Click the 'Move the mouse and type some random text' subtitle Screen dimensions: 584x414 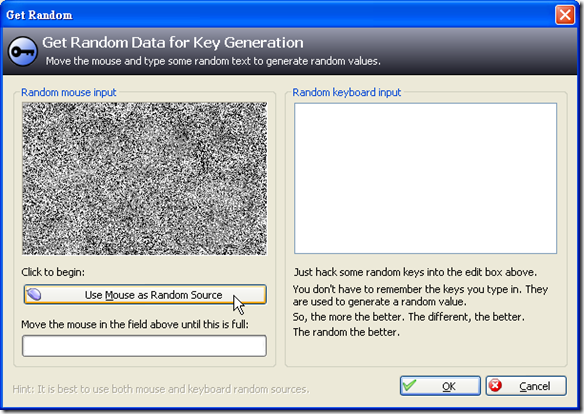click(x=213, y=61)
